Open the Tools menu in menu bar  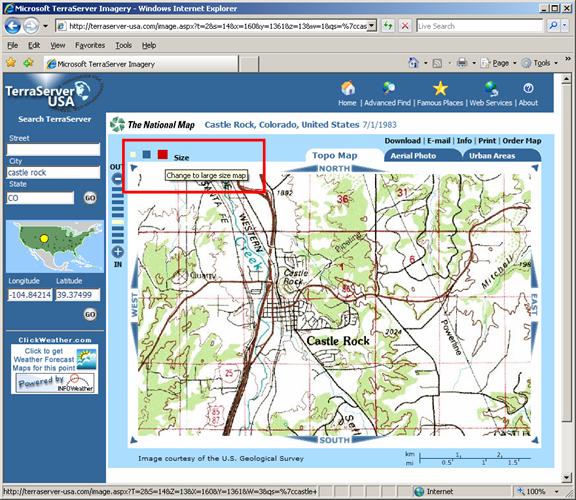pyautogui.click(x=123, y=45)
